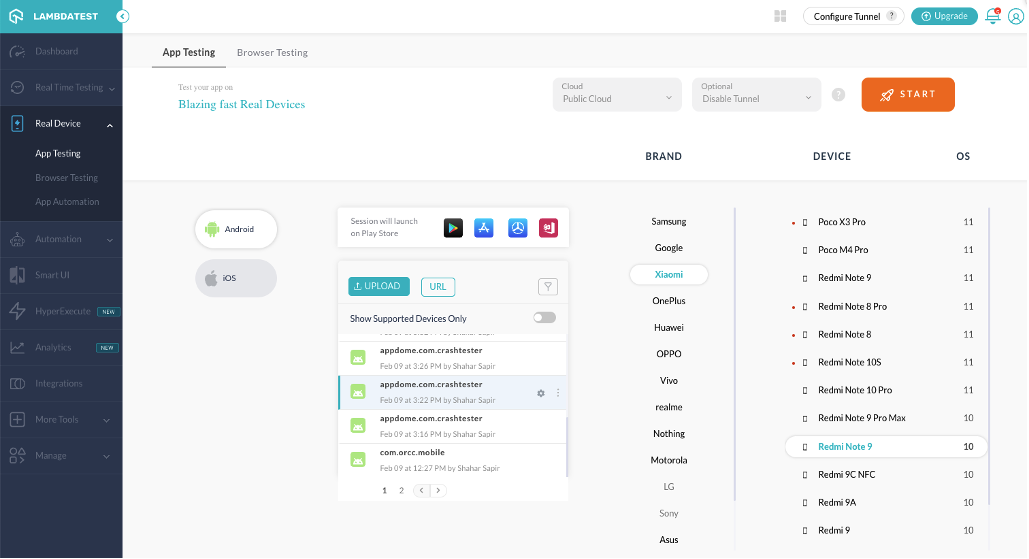1029x559 pixels.
Task: Open three-dot menu for selected crashtester app
Action: tap(558, 393)
